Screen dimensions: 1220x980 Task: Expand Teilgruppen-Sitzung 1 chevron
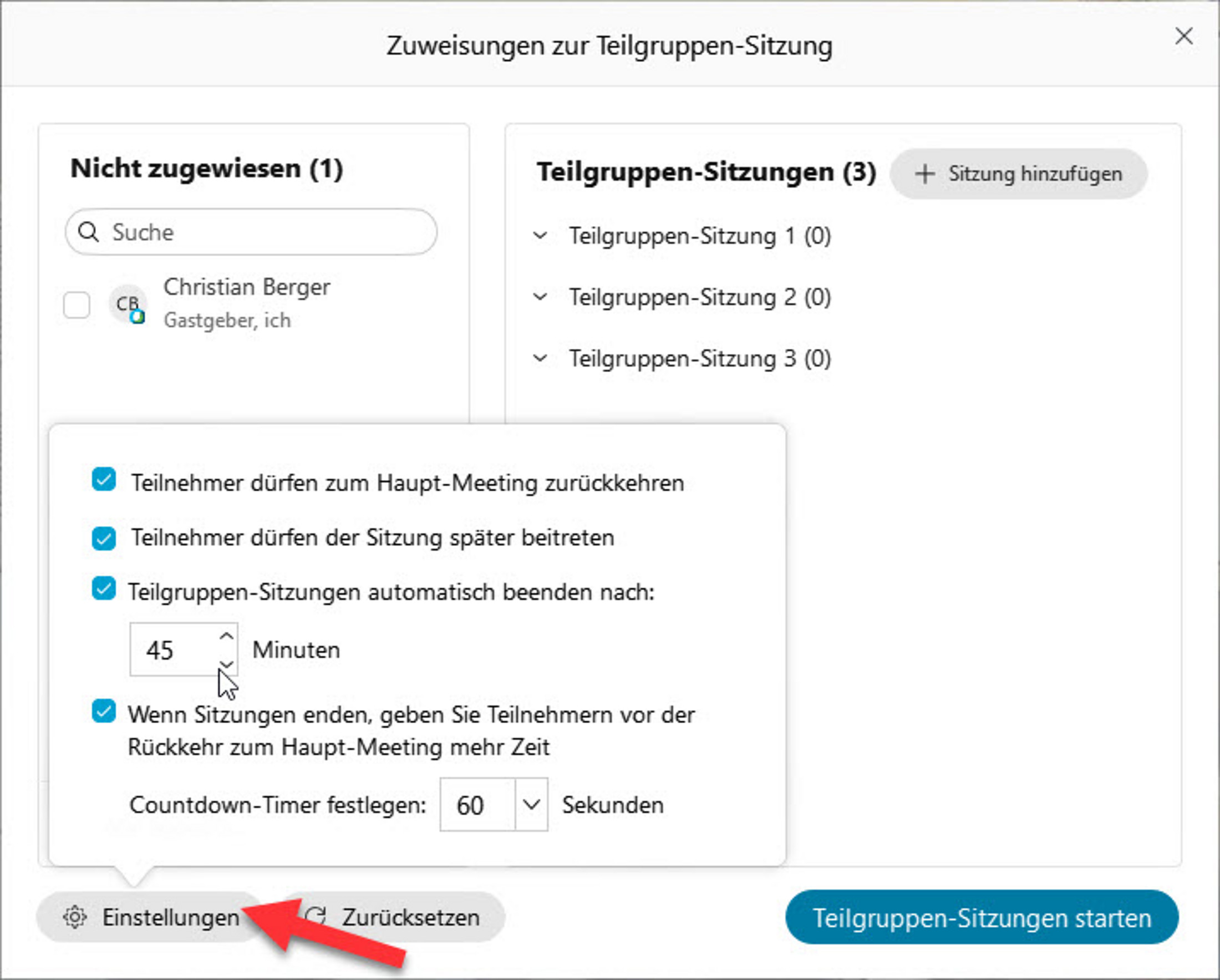coord(540,235)
